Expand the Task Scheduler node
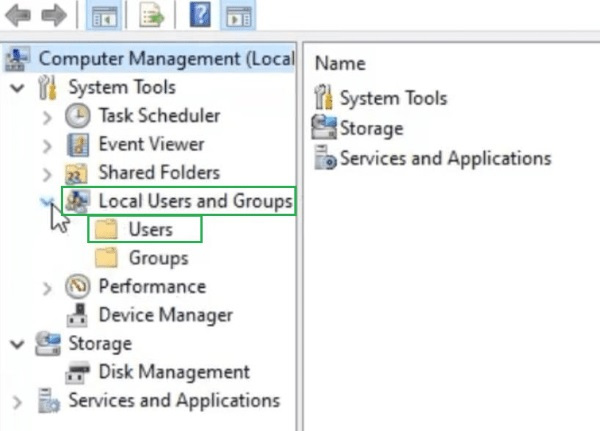 [47, 117]
